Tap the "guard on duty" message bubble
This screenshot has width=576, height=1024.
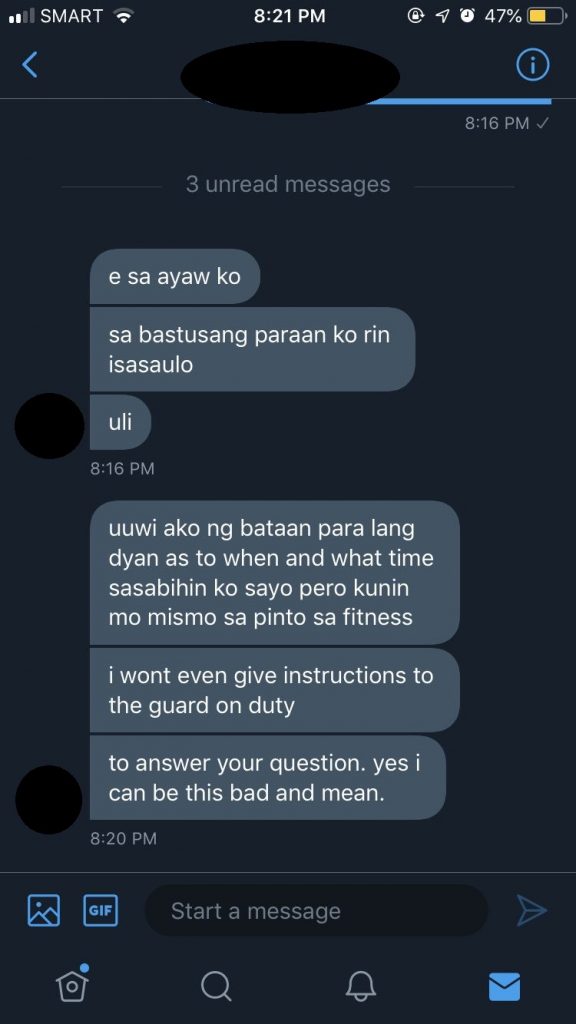[x=274, y=690]
